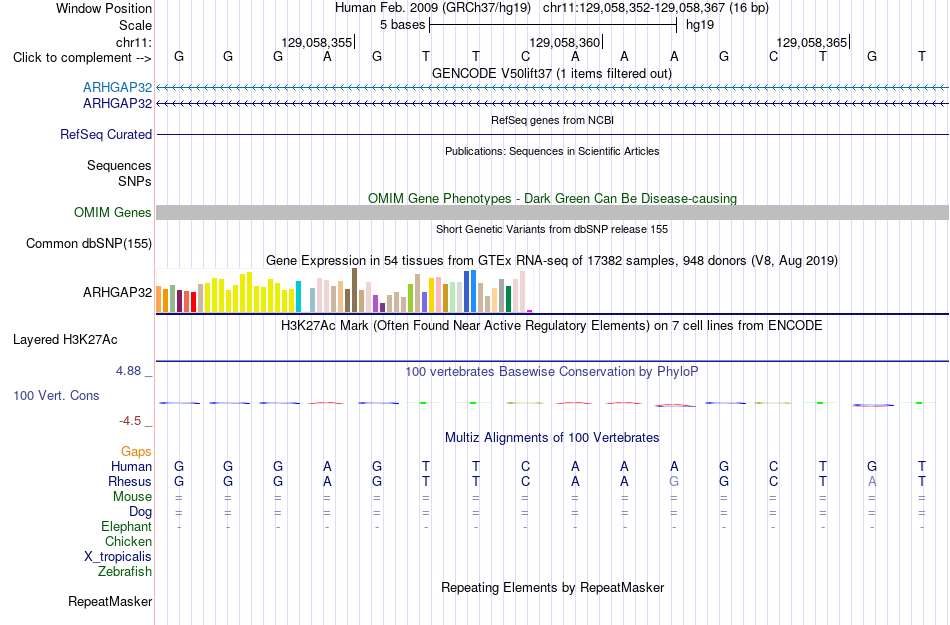The height and width of the screenshot is (625, 950).
Task: Click the light-gray G mismatch in the Rhesus row
Action: [674, 481]
